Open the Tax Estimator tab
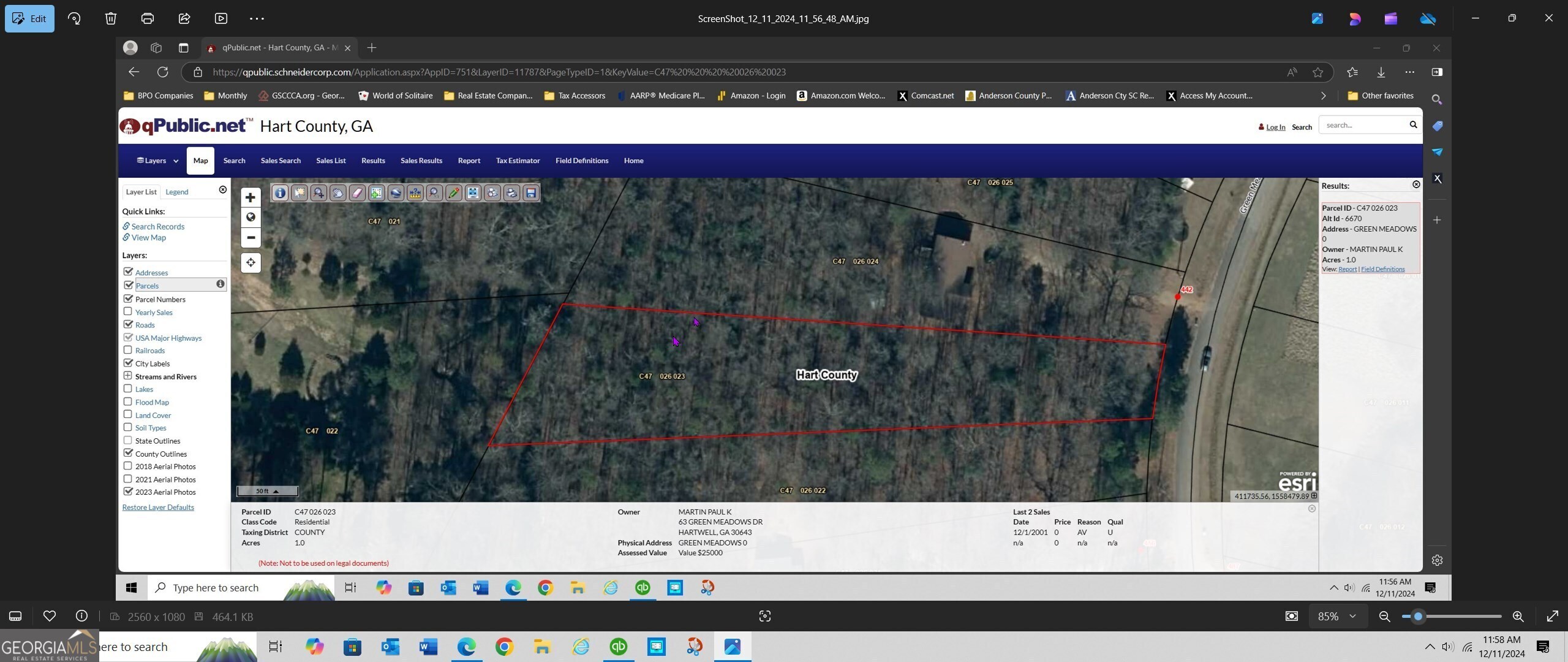Viewport: 1568px width, 662px height. [x=518, y=161]
